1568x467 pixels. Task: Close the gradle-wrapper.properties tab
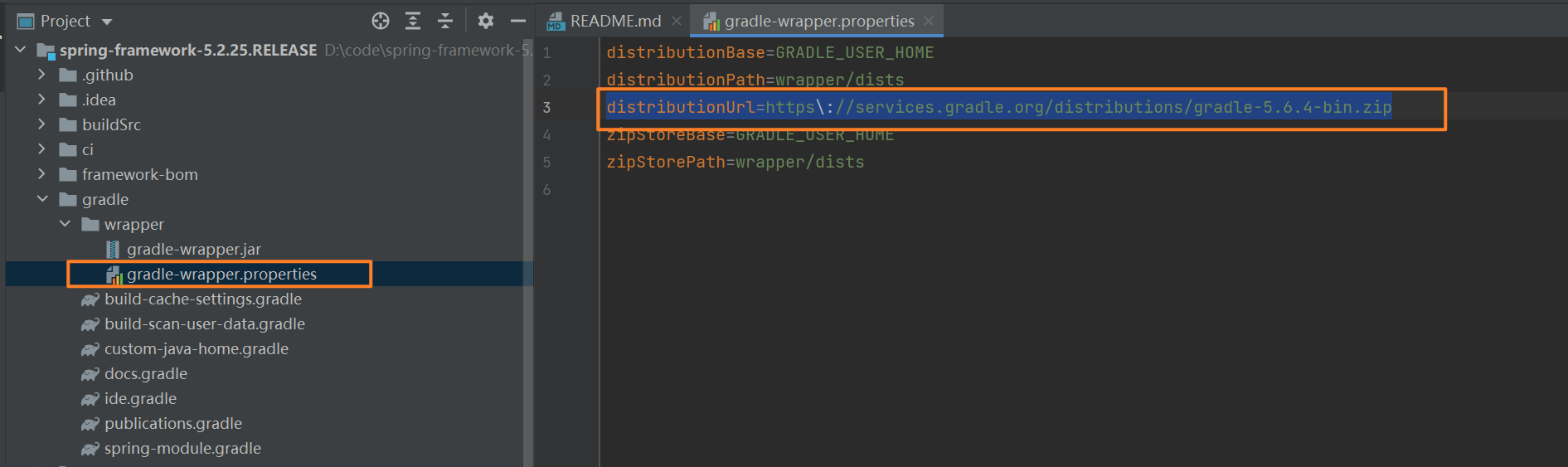coord(929,21)
